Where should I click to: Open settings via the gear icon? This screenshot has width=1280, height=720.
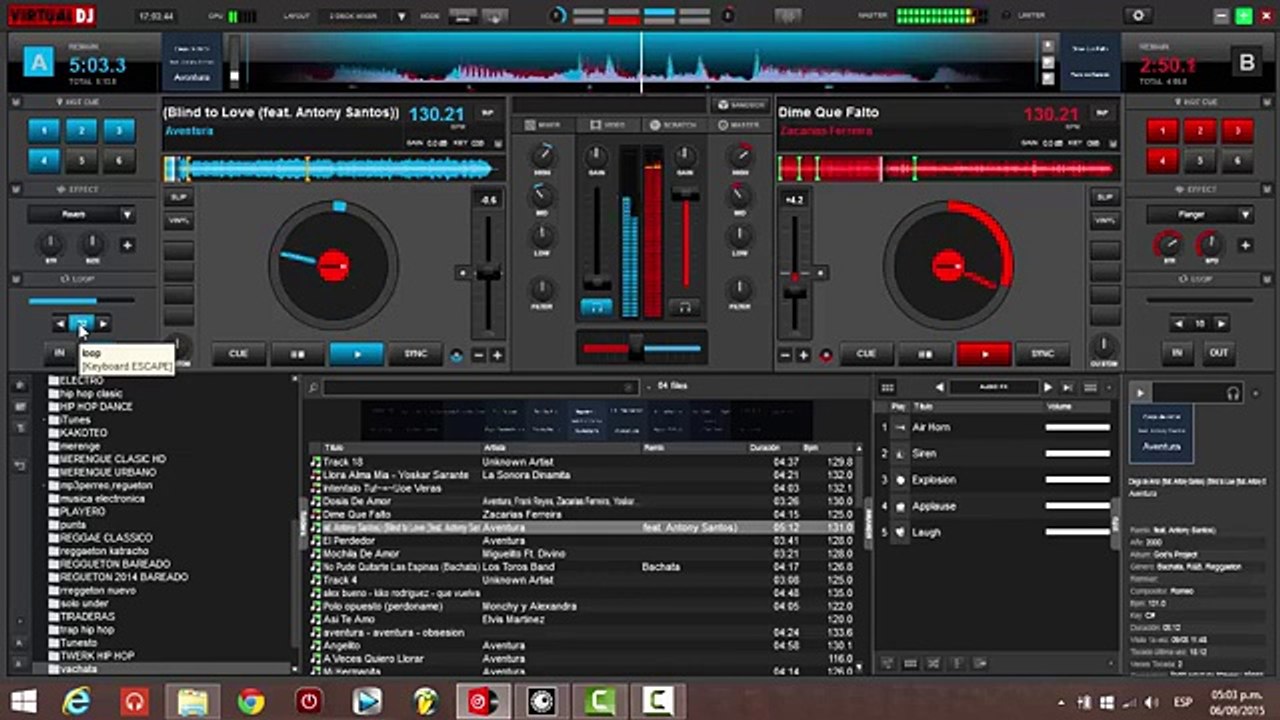[x=1137, y=16]
